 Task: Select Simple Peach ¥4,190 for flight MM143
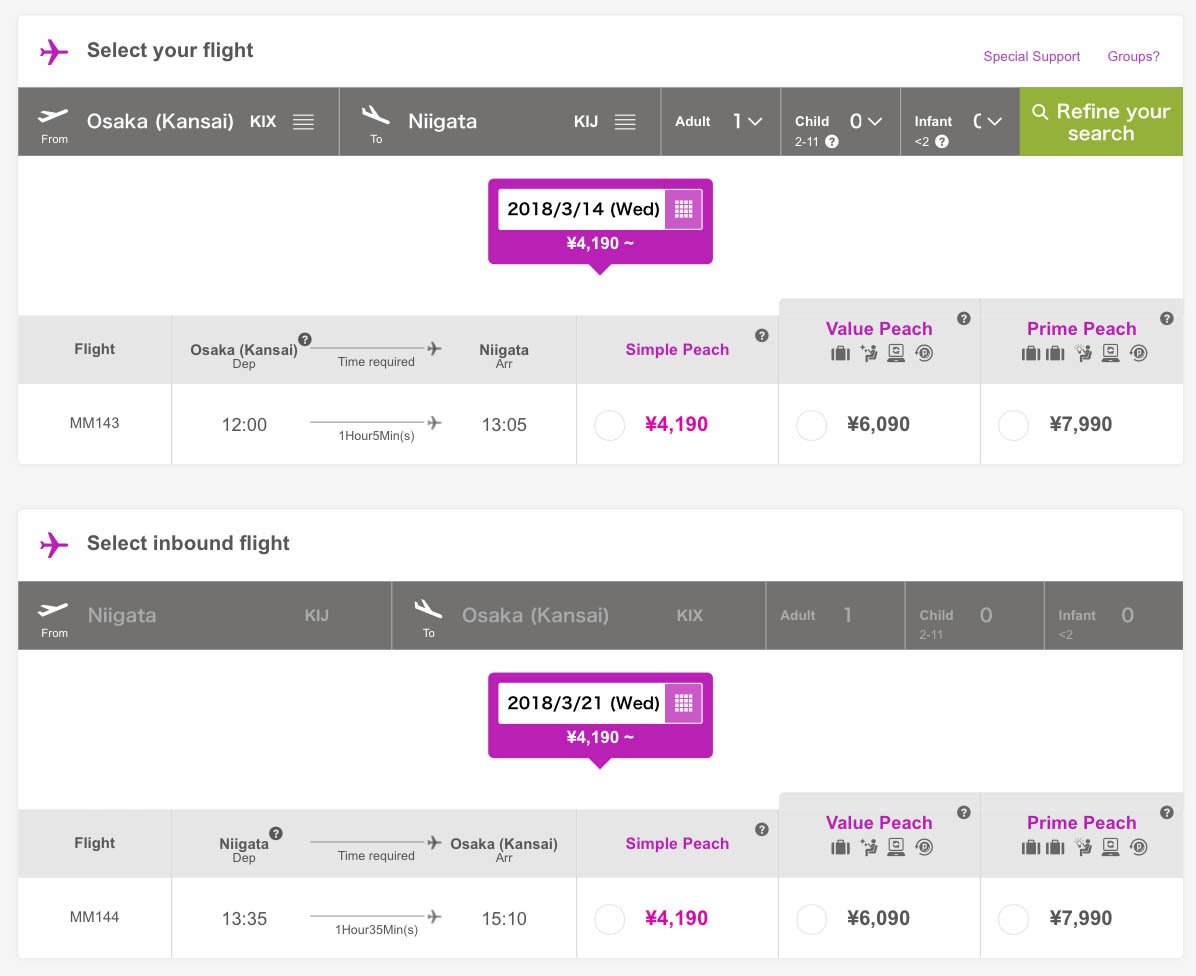pyautogui.click(x=609, y=425)
